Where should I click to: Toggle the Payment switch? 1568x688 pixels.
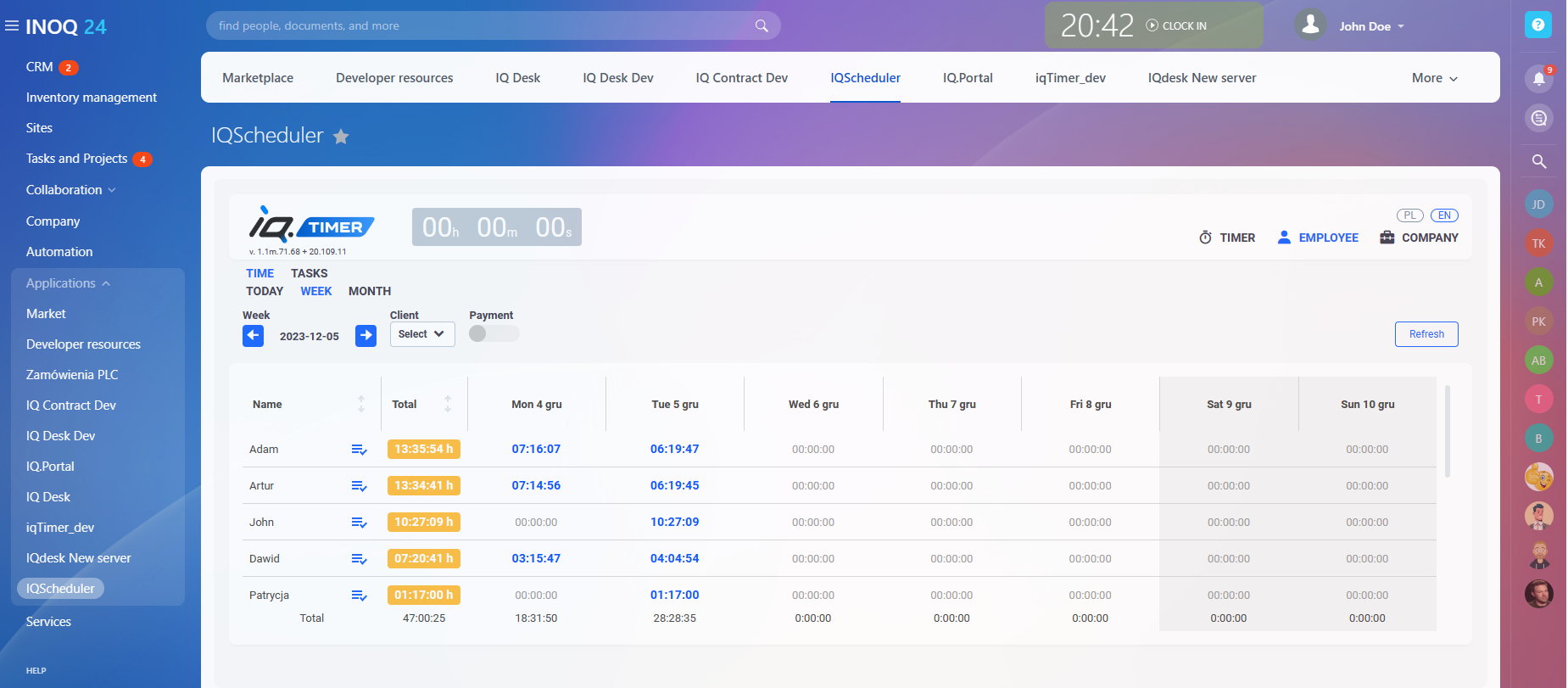[494, 334]
